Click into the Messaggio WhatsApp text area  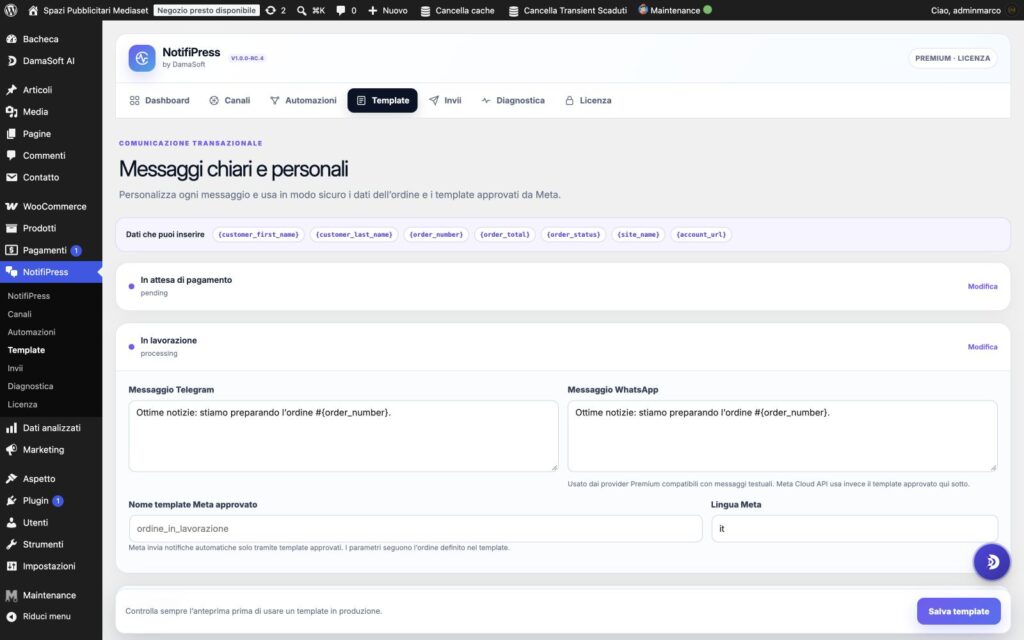click(x=782, y=436)
